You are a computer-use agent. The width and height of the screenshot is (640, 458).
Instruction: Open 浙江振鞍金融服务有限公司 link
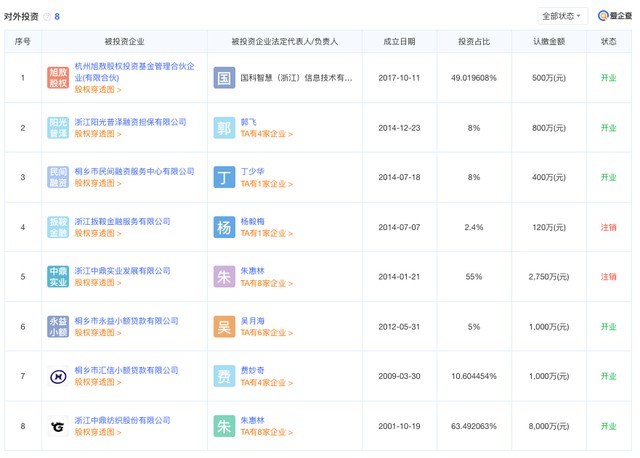pyautogui.click(x=122, y=221)
